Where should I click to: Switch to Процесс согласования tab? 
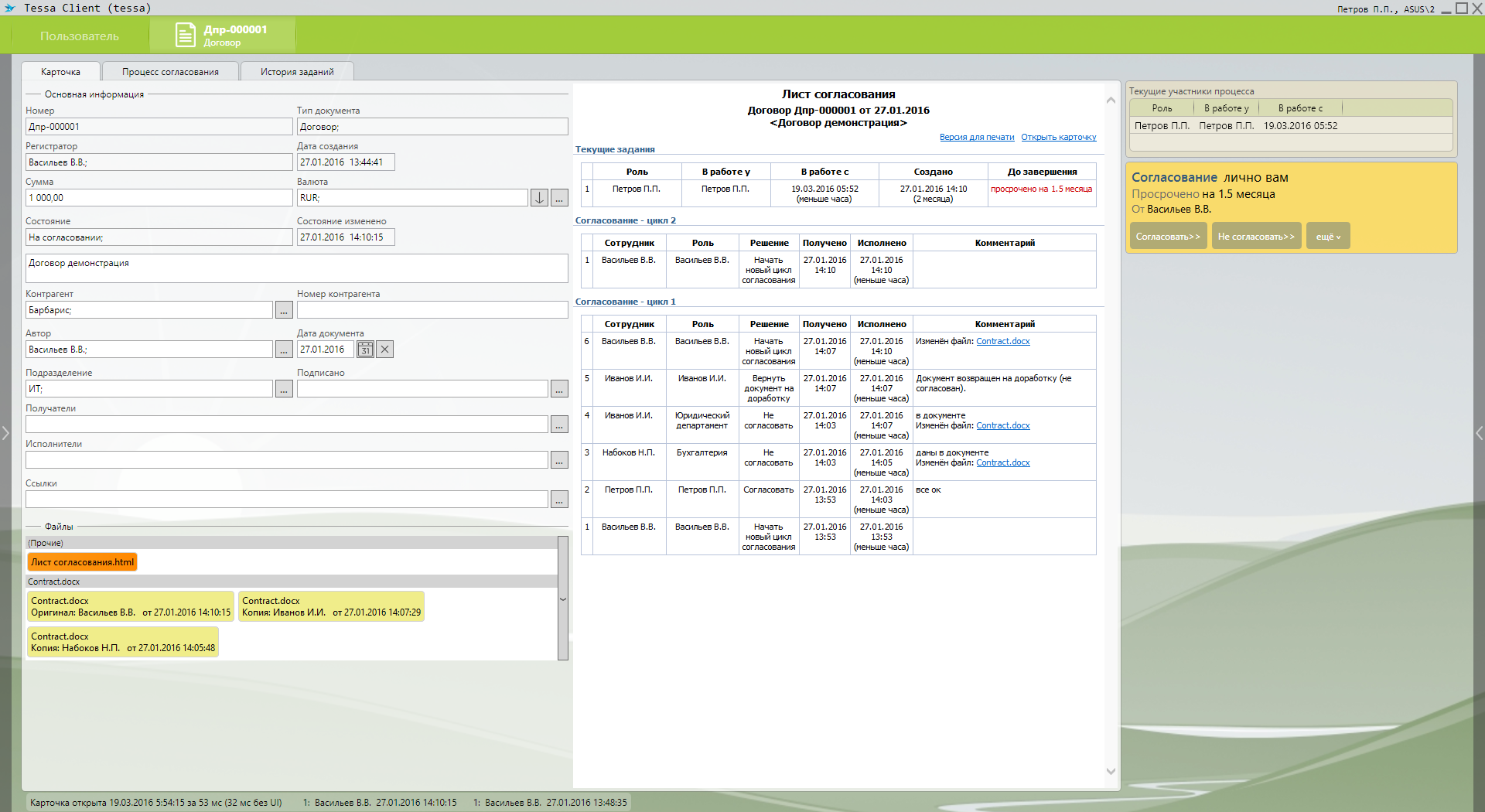tap(170, 72)
